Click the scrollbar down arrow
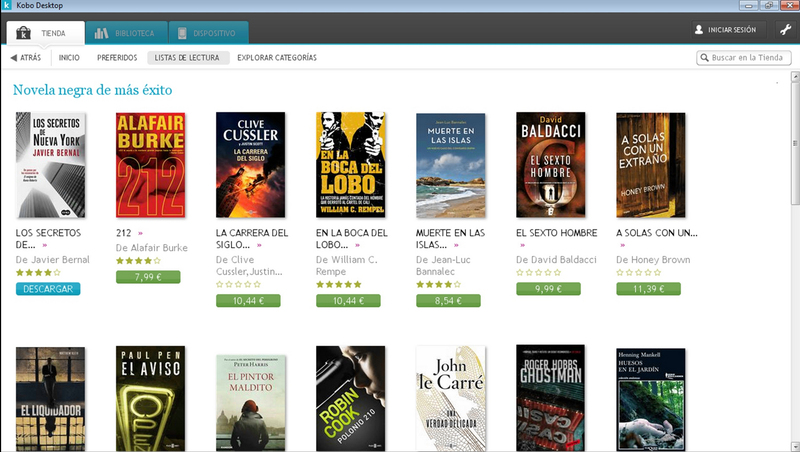This screenshot has width=800, height=452. pos(795,447)
